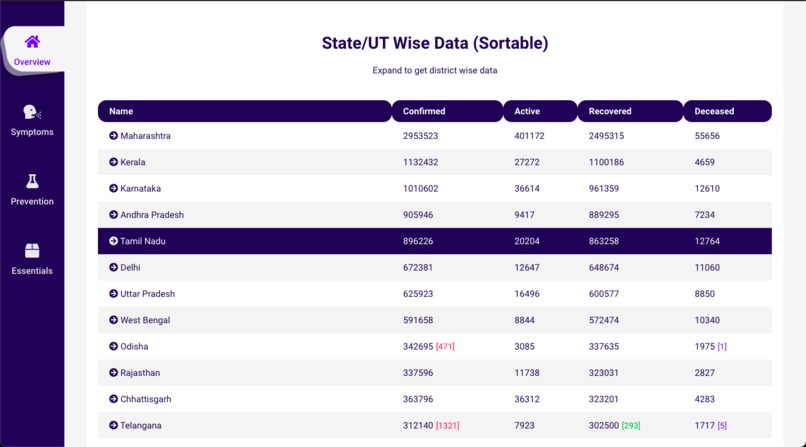Click the Odisha state name

click(x=134, y=346)
